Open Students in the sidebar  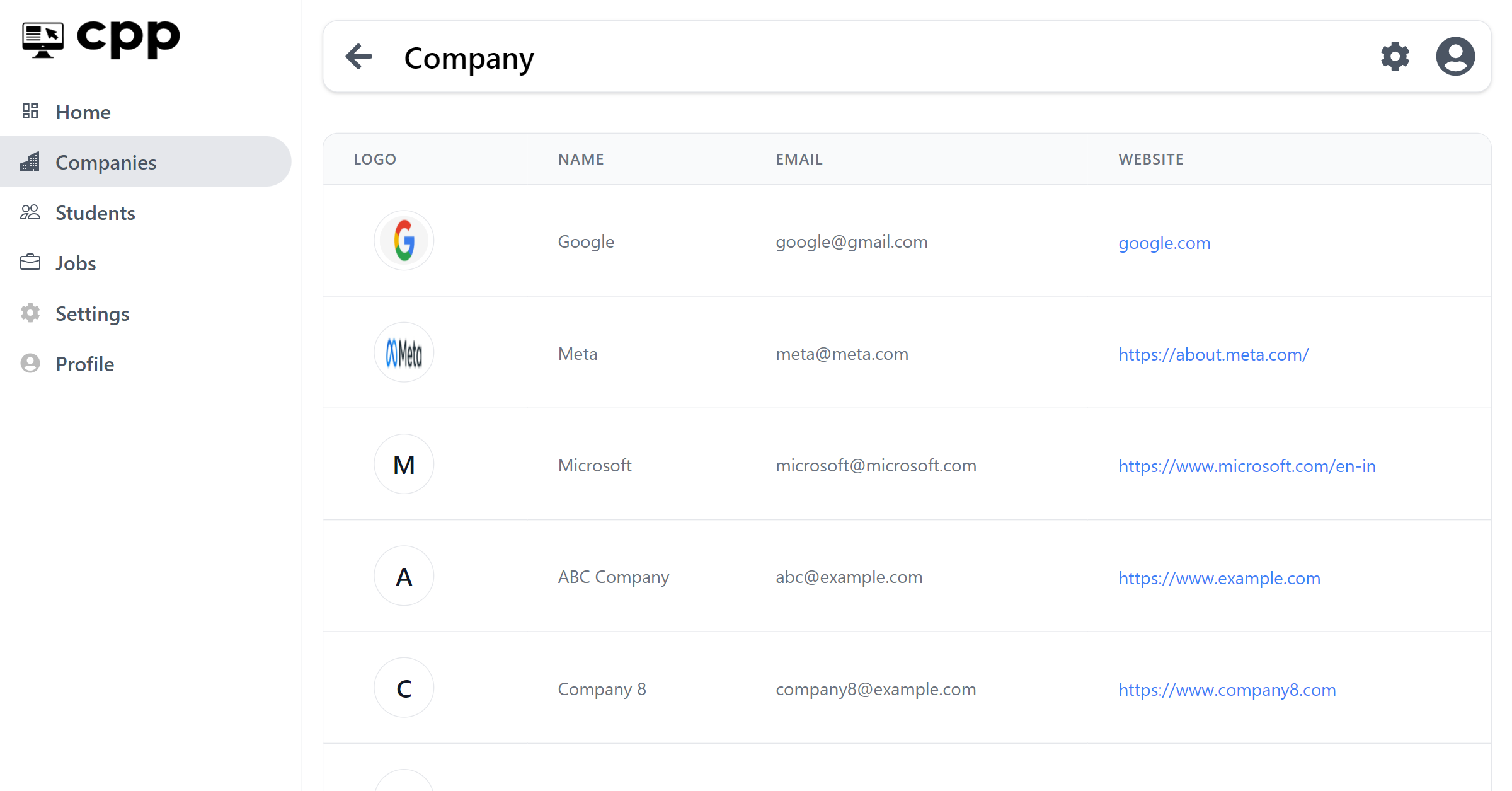(x=146, y=212)
